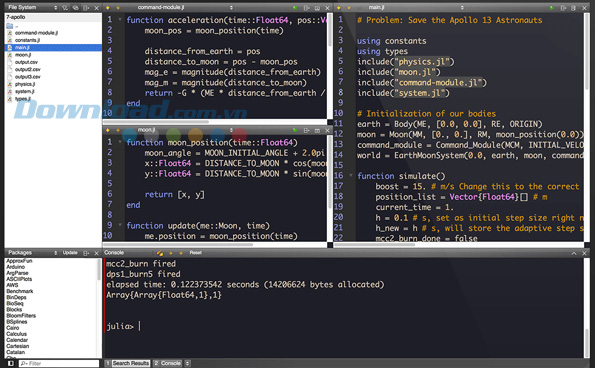Open moon.jl in the file tree
The image size is (595, 368).
point(54,55)
